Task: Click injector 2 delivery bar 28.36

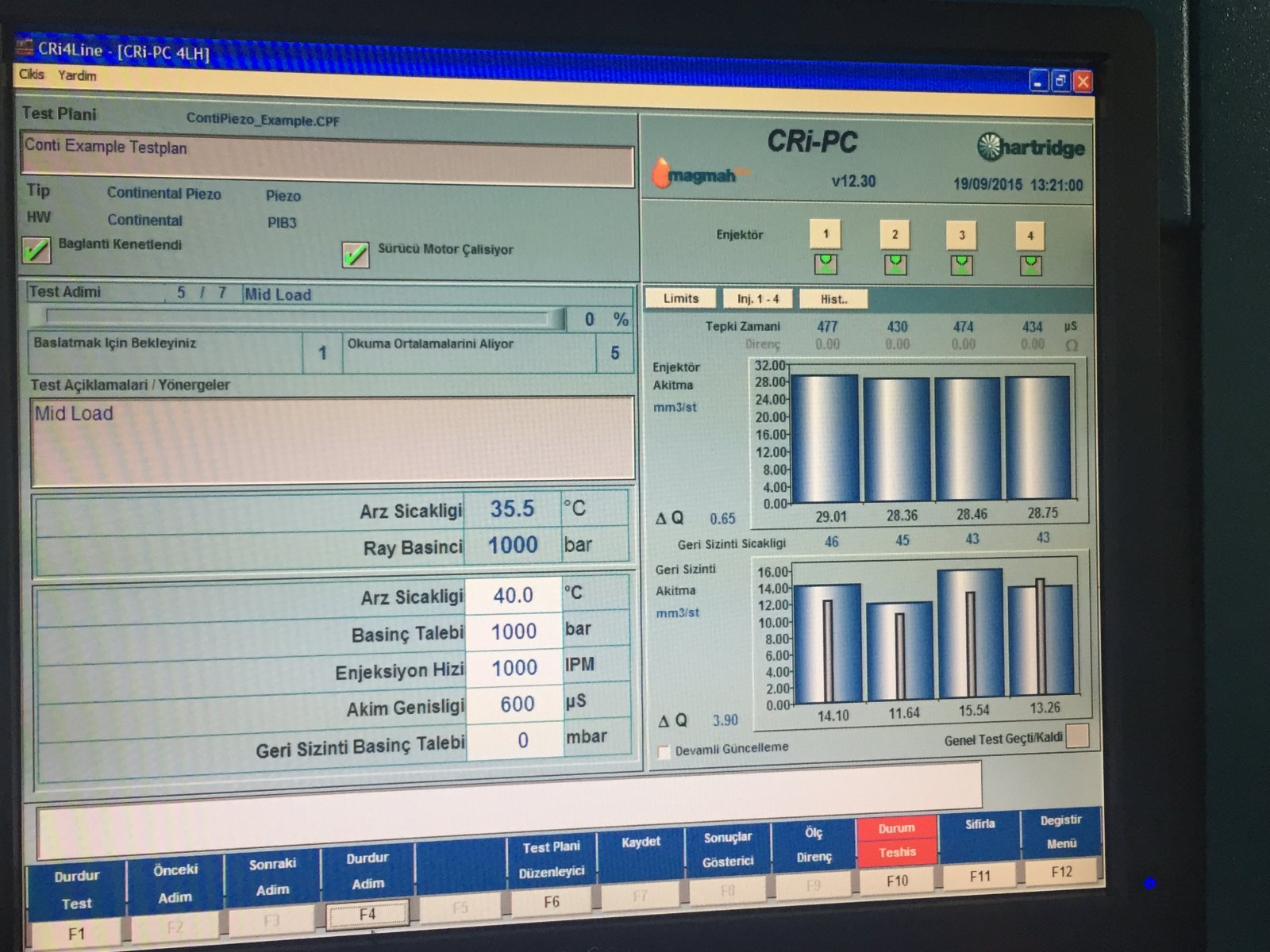Action: pyautogui.click(x=896, y=440)
